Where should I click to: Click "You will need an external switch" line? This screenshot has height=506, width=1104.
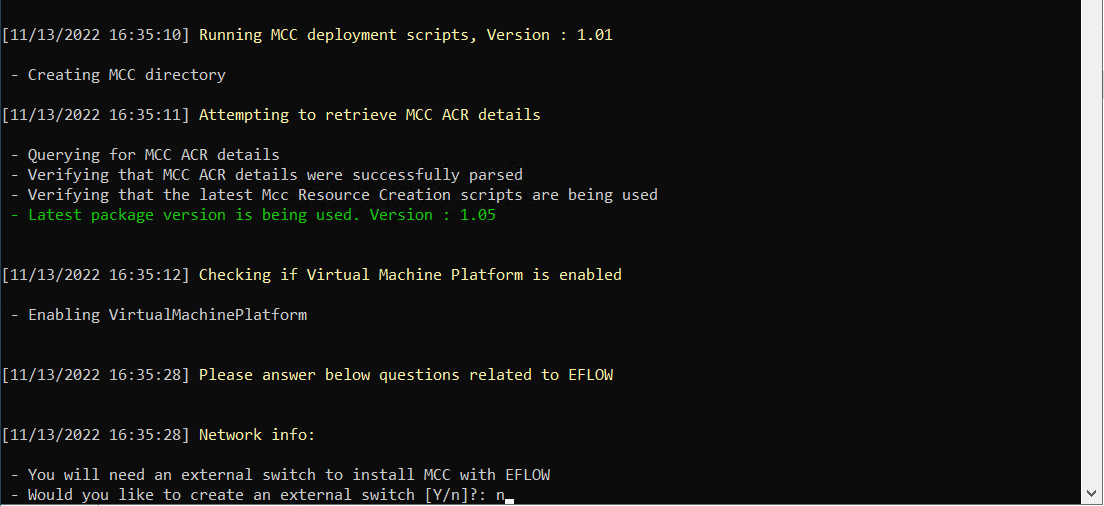288,475
